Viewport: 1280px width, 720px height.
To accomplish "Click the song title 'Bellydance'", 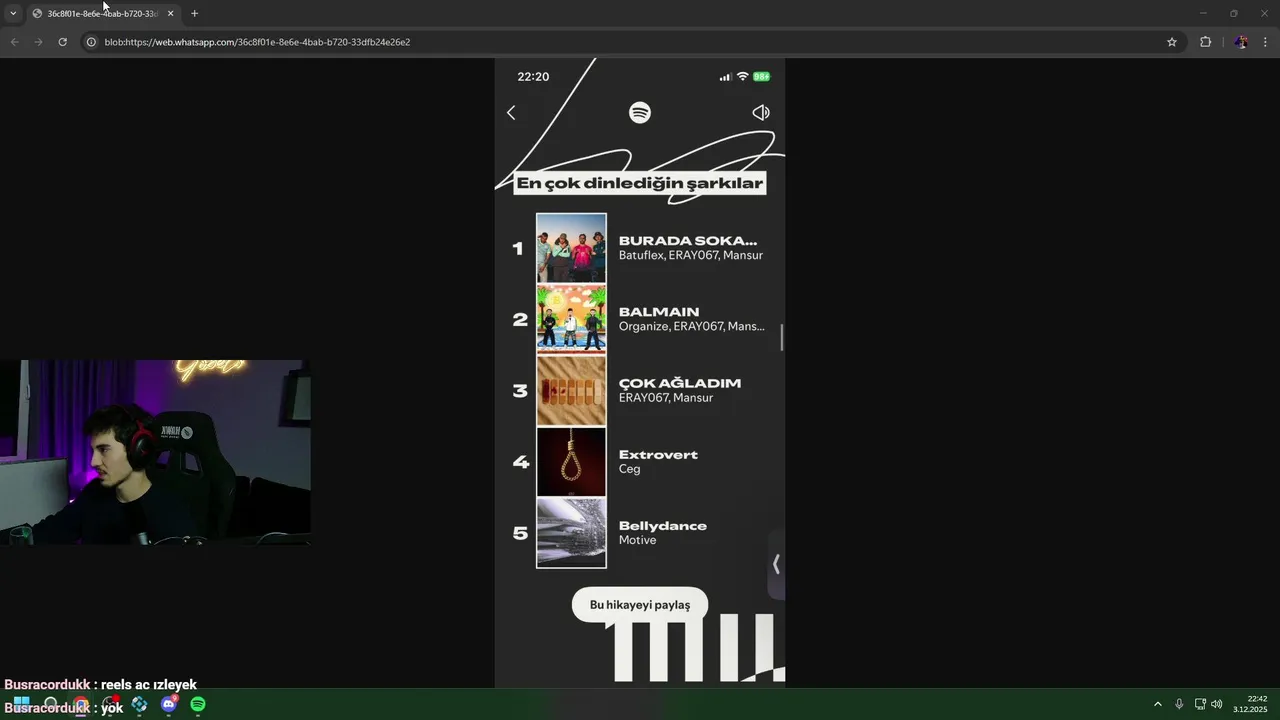I will click(x=663, y=526).
